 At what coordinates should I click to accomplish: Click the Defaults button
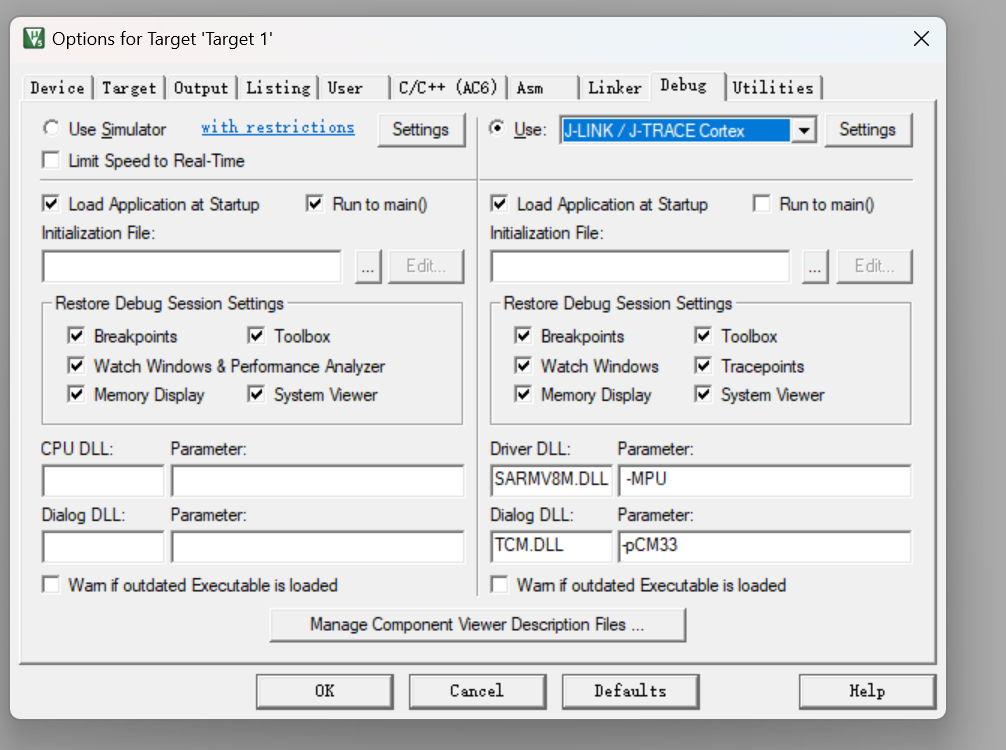[x=631, y=692]
